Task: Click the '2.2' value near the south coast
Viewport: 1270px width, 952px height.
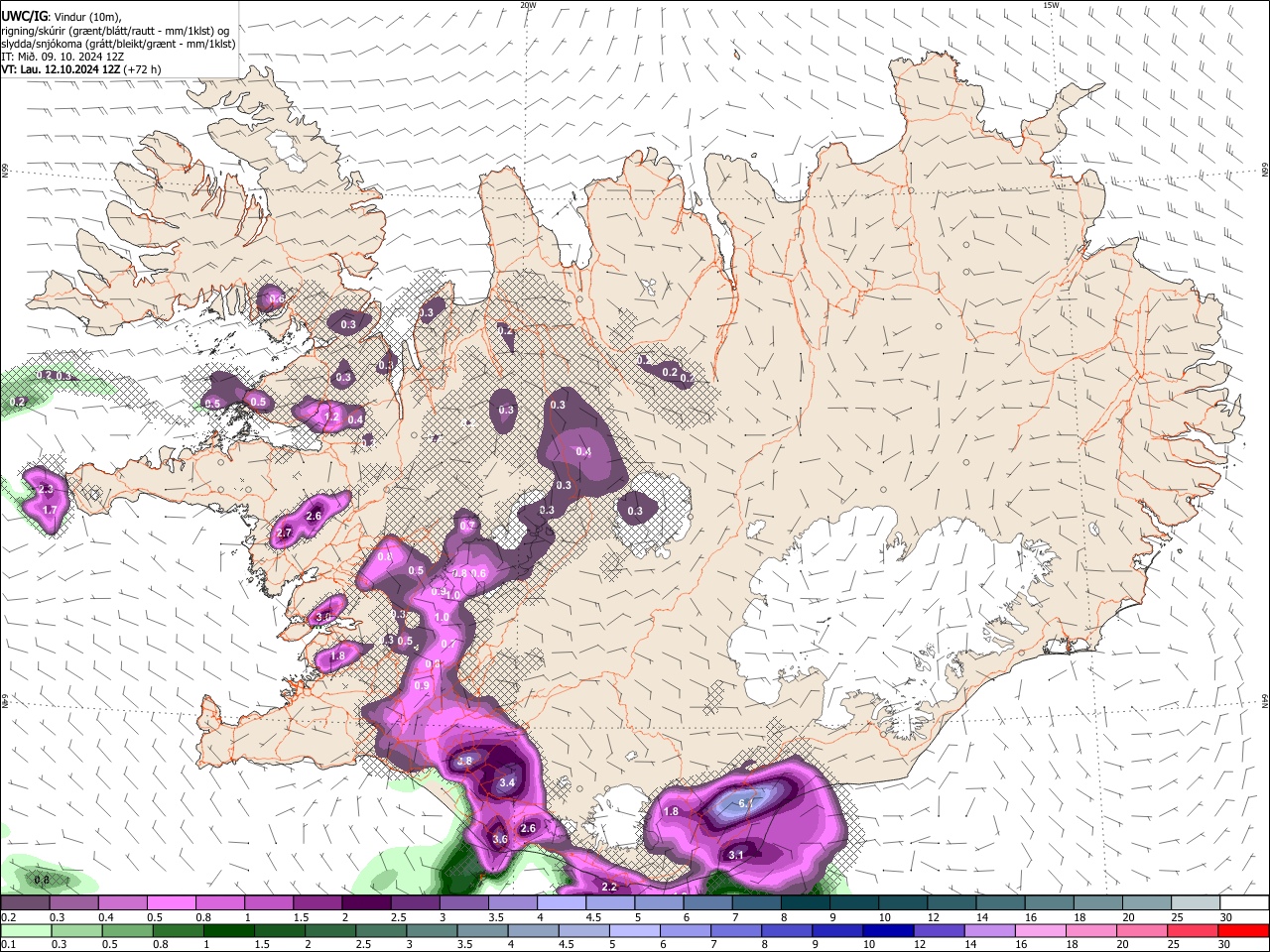Action: coord(609,887)
